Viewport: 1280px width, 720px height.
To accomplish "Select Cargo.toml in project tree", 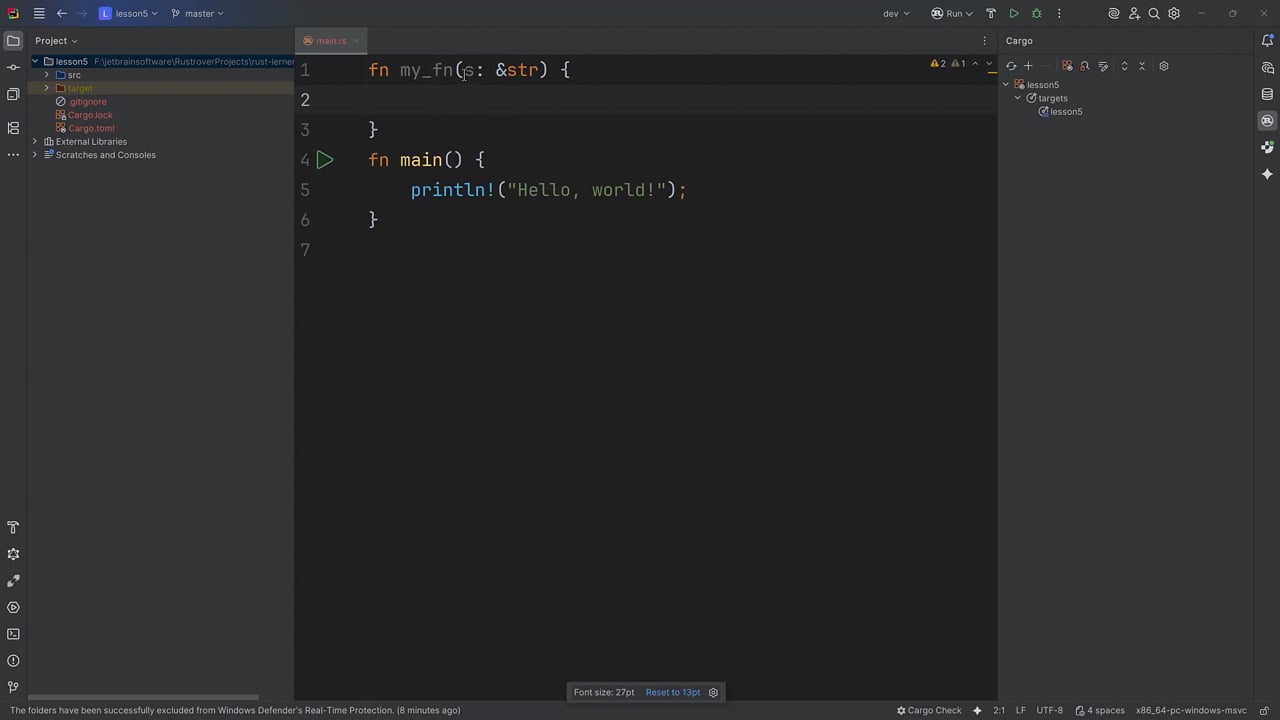I will point(91,128).
